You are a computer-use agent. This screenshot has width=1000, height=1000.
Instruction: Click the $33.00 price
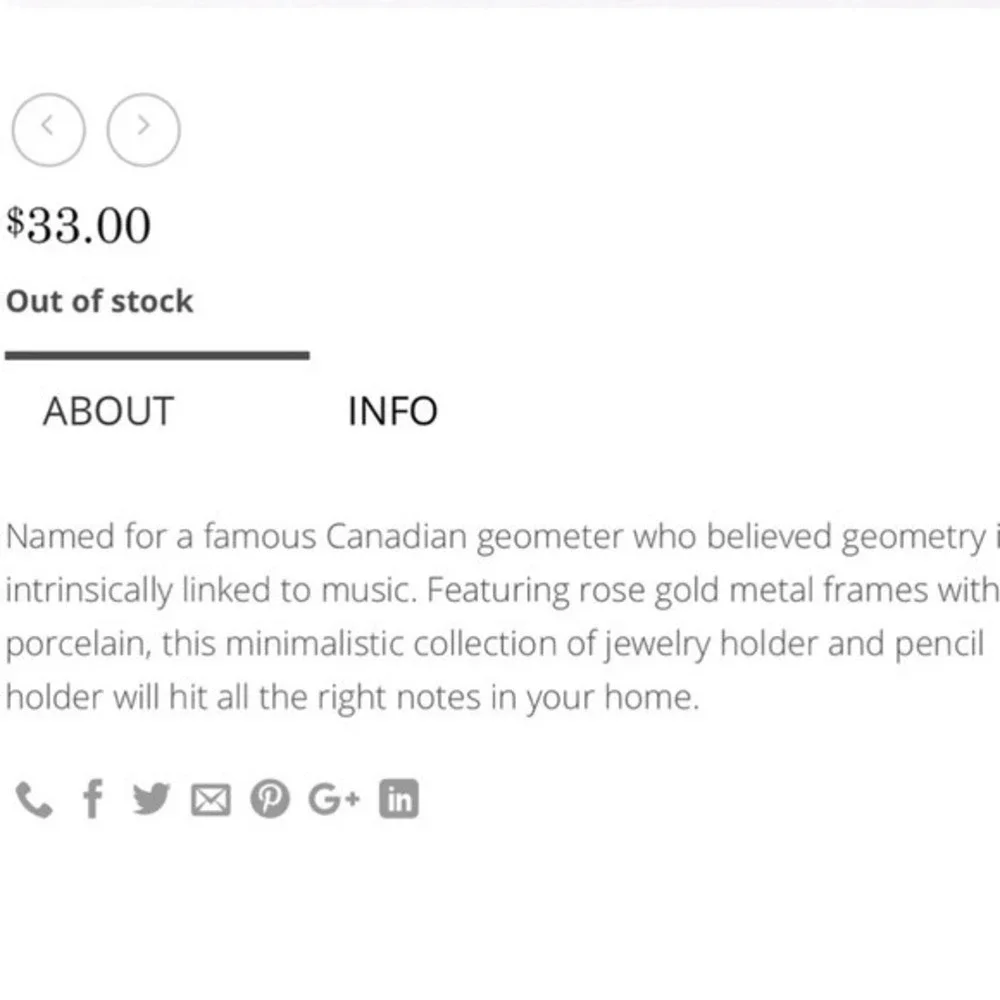point(78,225)
